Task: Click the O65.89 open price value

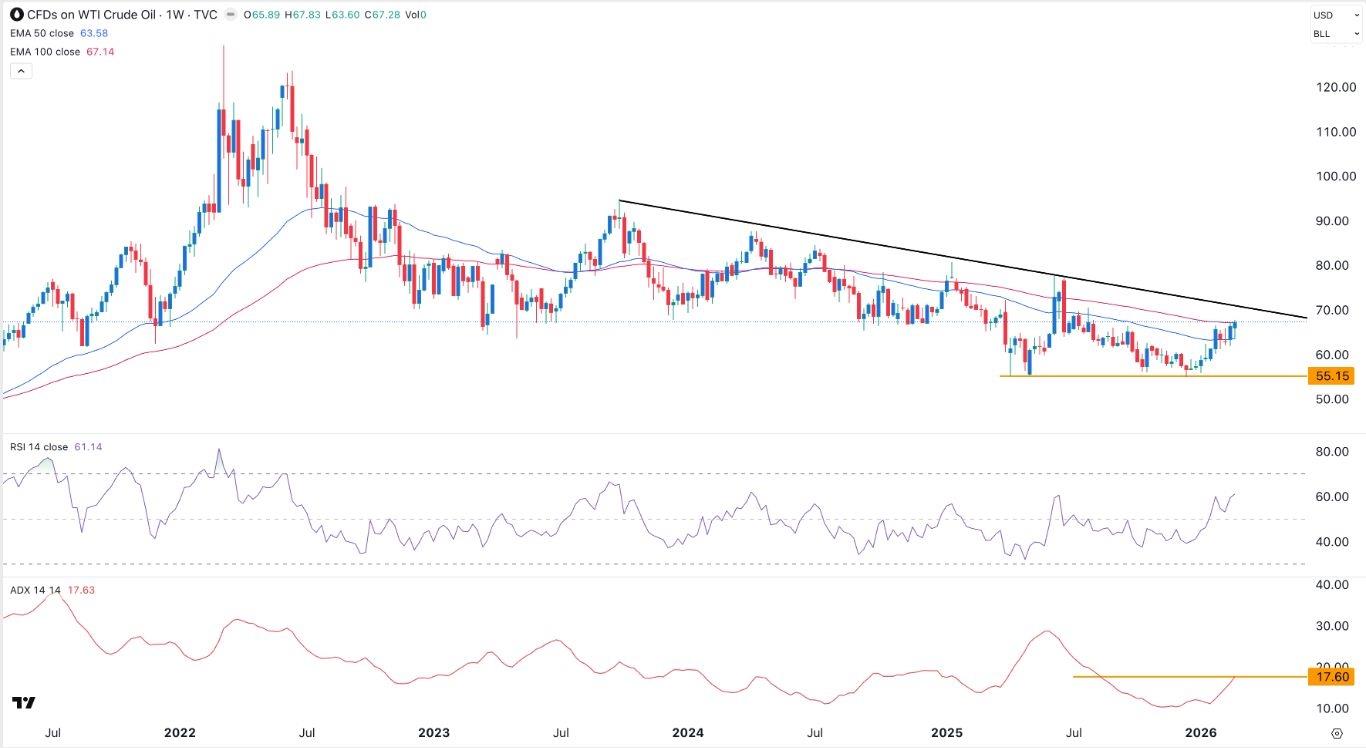Action: point(259,15)
